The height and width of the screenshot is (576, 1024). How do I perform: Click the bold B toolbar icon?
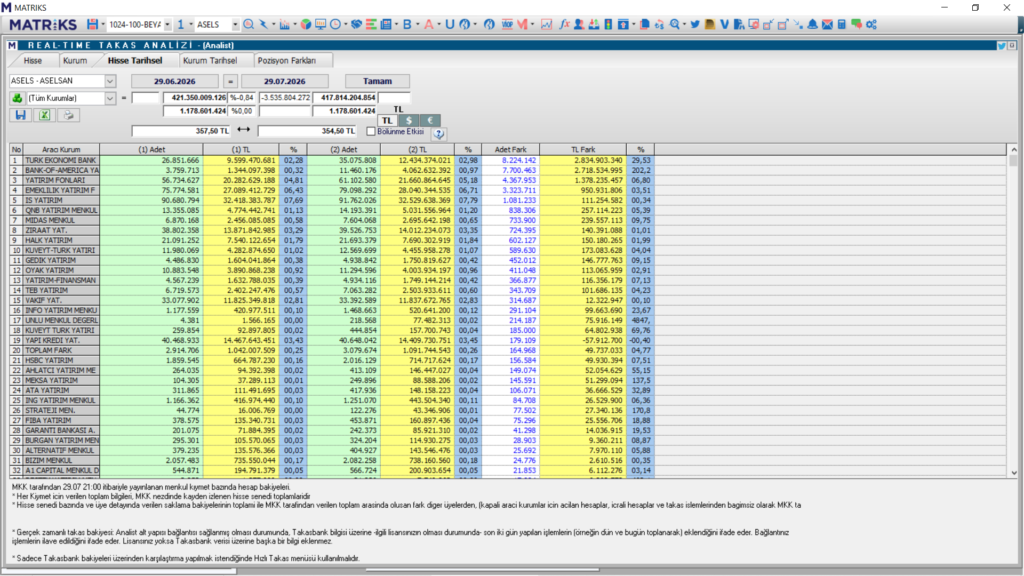coord(408,24)
